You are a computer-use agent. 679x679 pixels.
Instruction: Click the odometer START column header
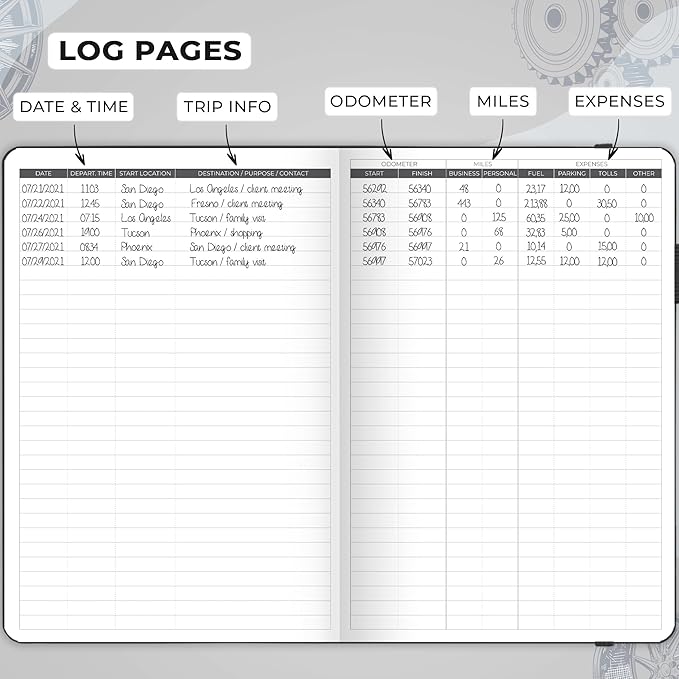374,174
